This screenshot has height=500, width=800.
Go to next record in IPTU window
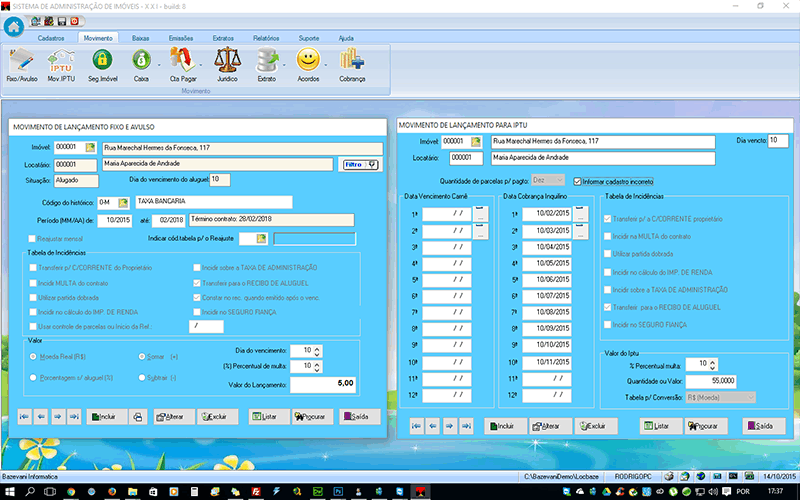click(449, 426)
